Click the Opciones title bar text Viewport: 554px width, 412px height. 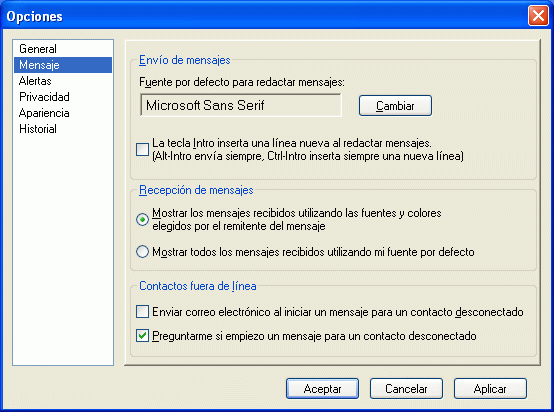[x=34, y=17]
